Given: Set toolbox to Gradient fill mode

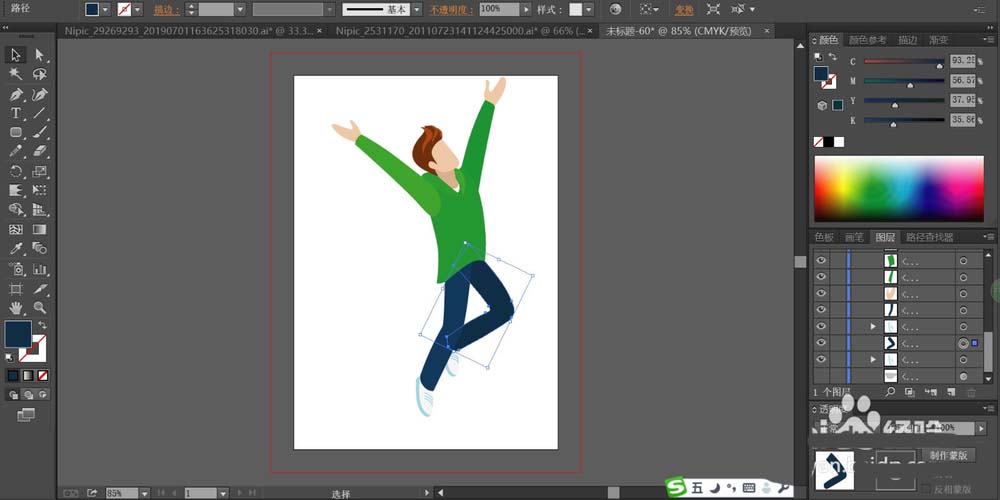Looking at the screenshot, I should click(28, 376).
